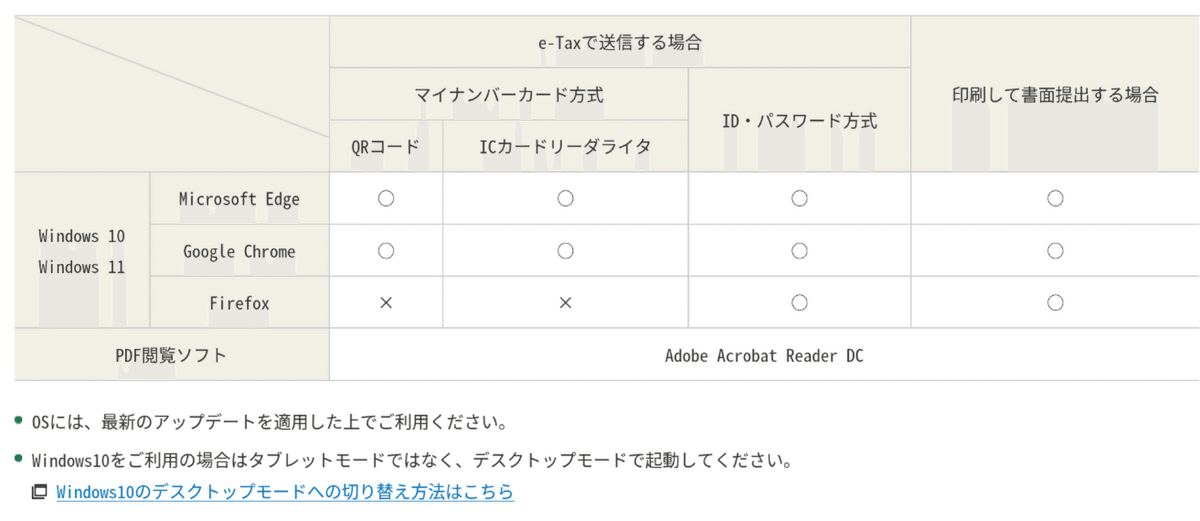The width and height of the screenshot is (1200, 521).
Task: Click the circle for Chrome ID・パスワード方式
Action: (799, 250)
